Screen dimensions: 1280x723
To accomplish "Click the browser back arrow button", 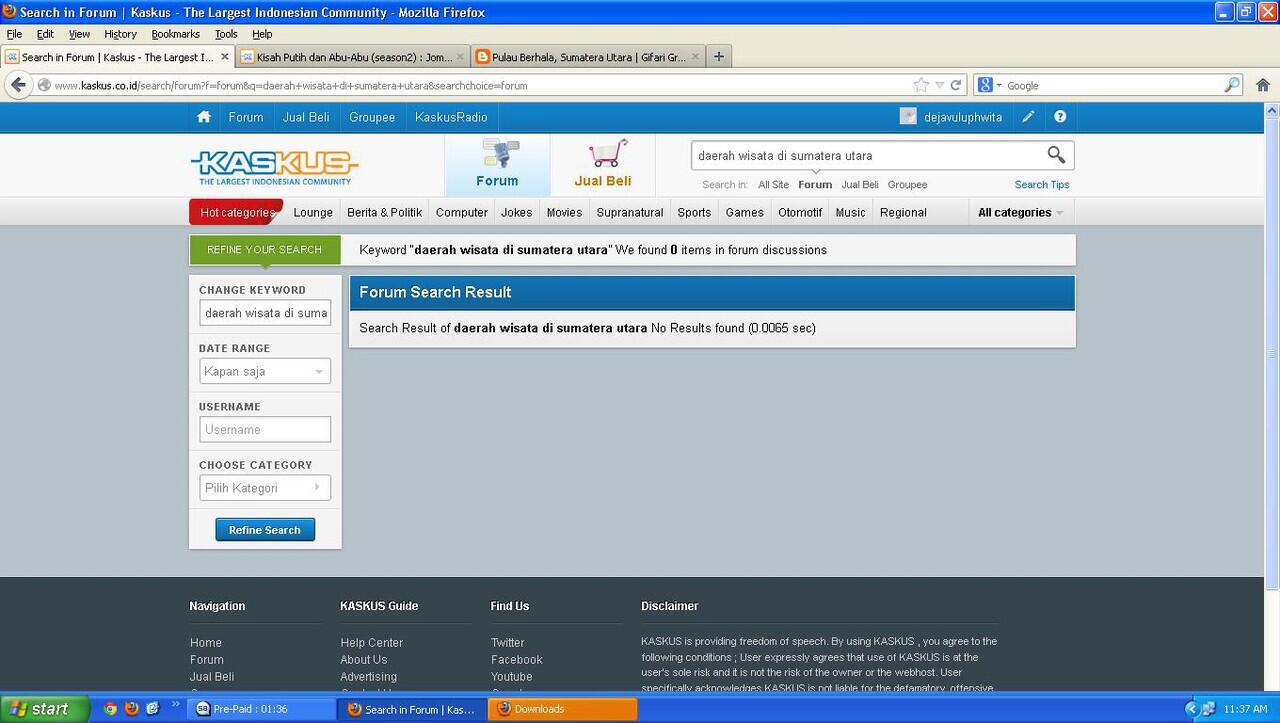I will pyautogui.click(x=18, y=85).
